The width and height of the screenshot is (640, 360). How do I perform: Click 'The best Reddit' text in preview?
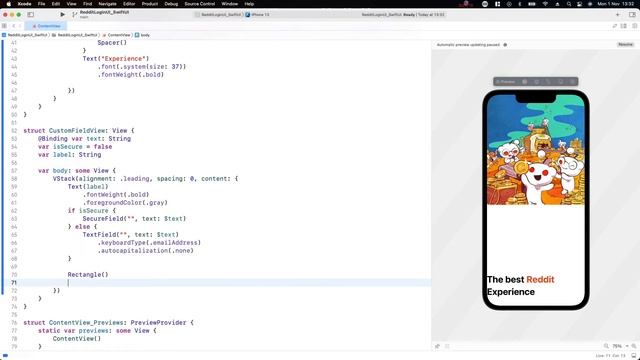[520, 280]
